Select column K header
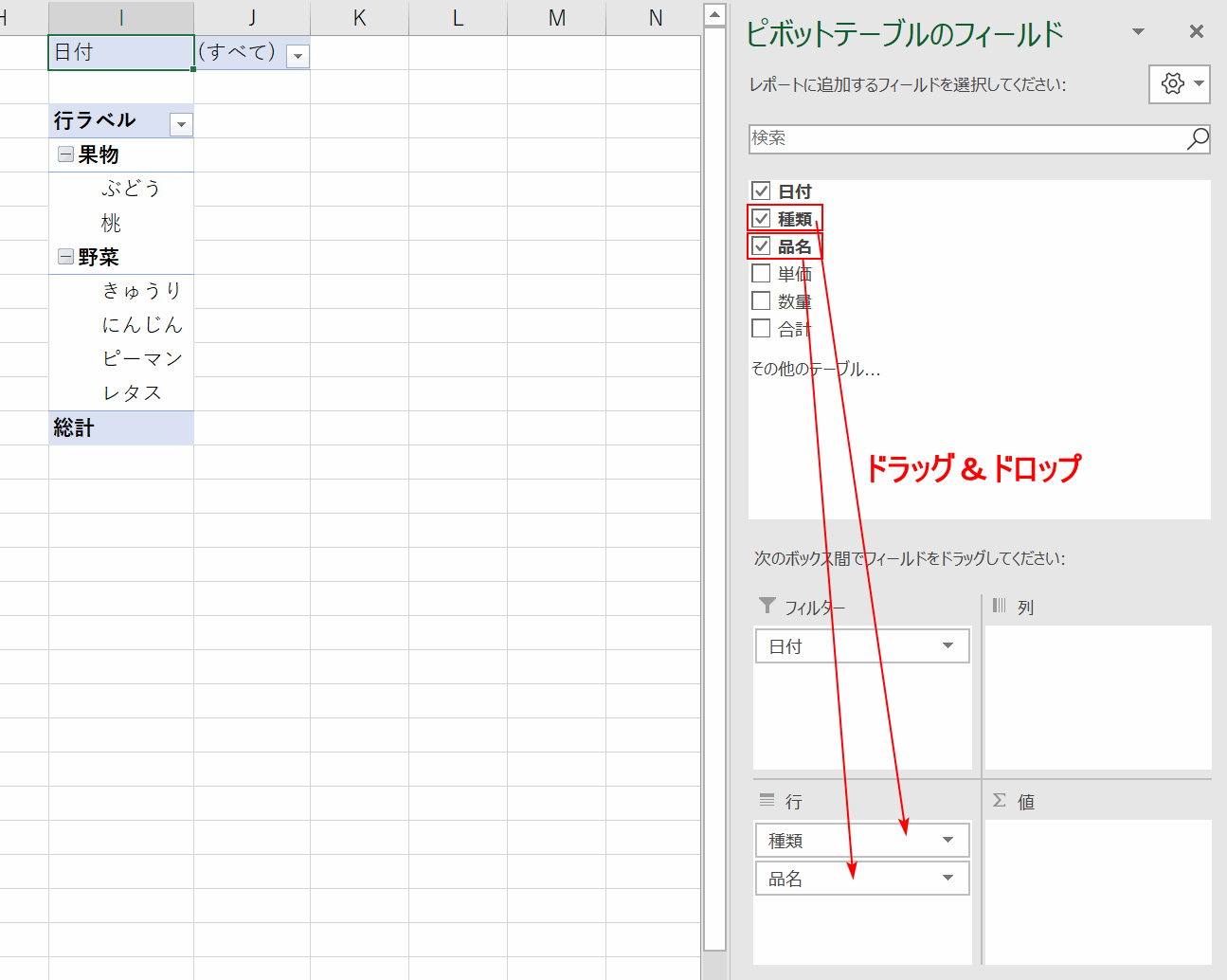 pyautogui.click(x=359, y=18)
